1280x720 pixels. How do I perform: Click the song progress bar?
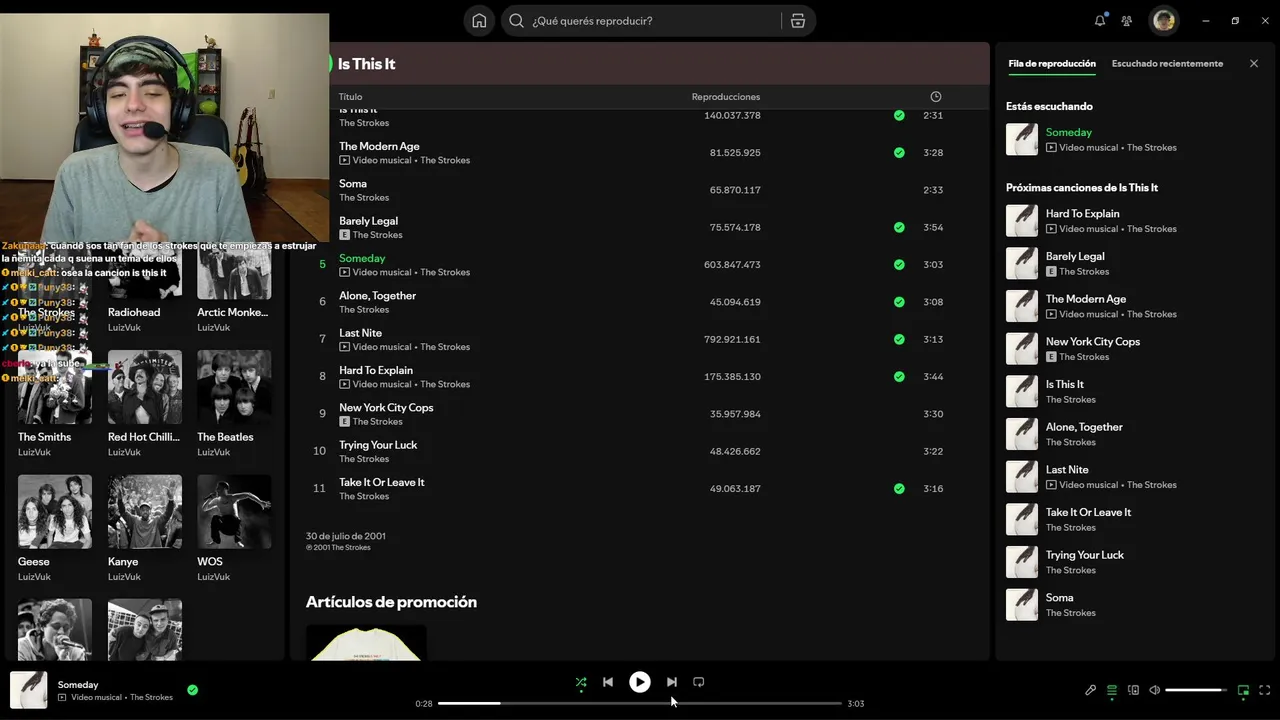[640, 703]
